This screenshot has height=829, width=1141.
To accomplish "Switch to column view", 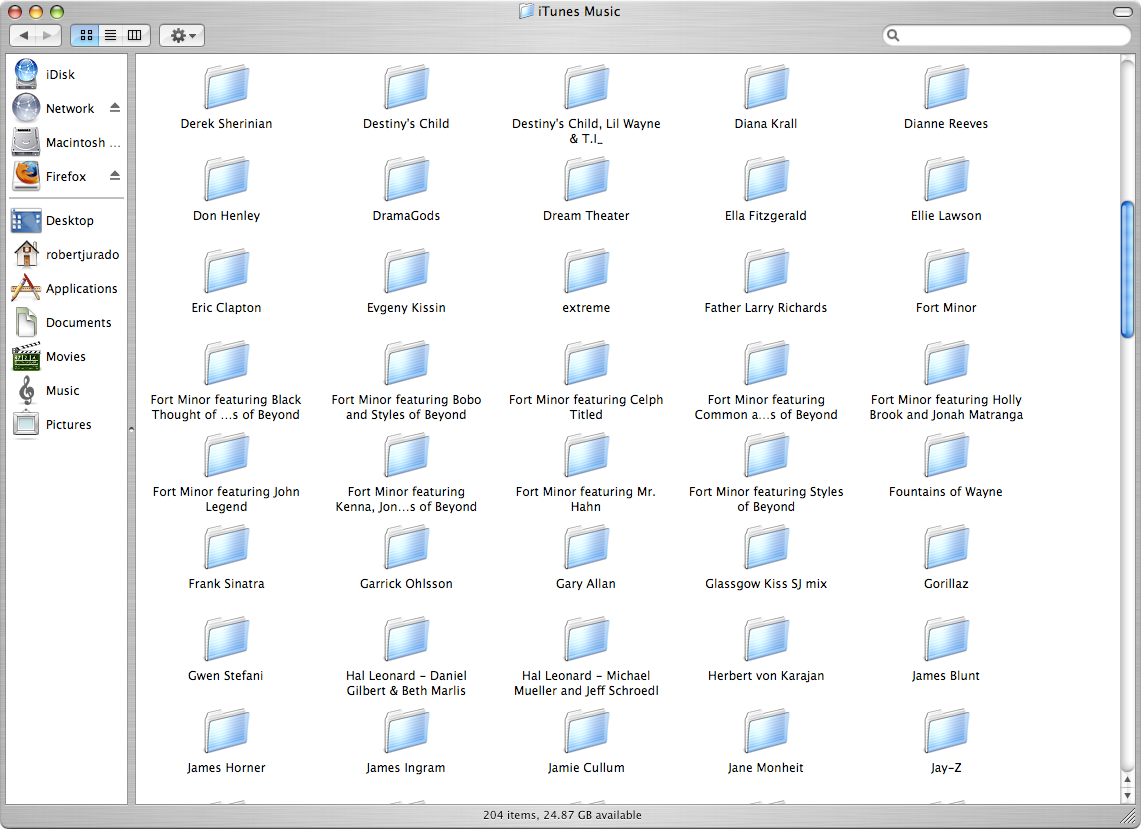I will click(x=135, y=35).
